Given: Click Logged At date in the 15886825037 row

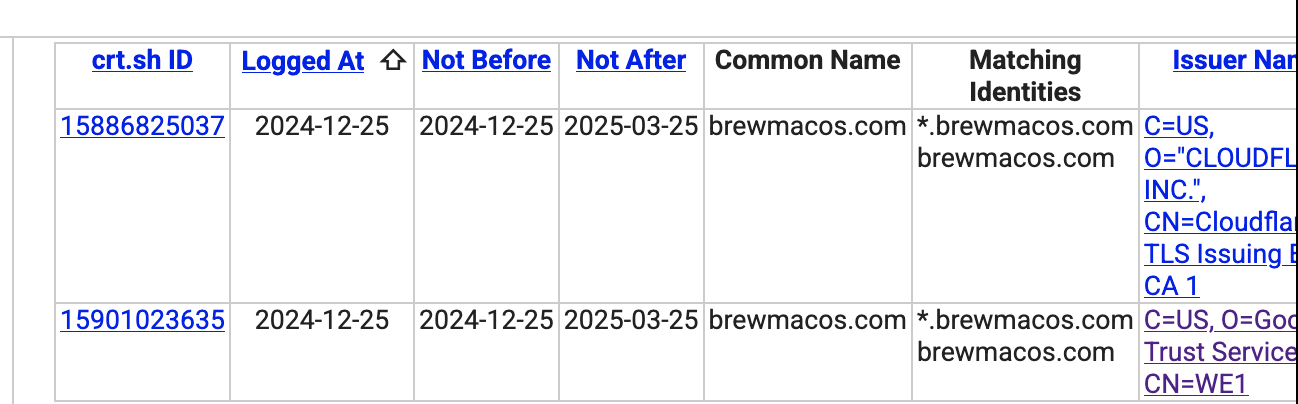Looking at the screenshot, I should 322,127.
